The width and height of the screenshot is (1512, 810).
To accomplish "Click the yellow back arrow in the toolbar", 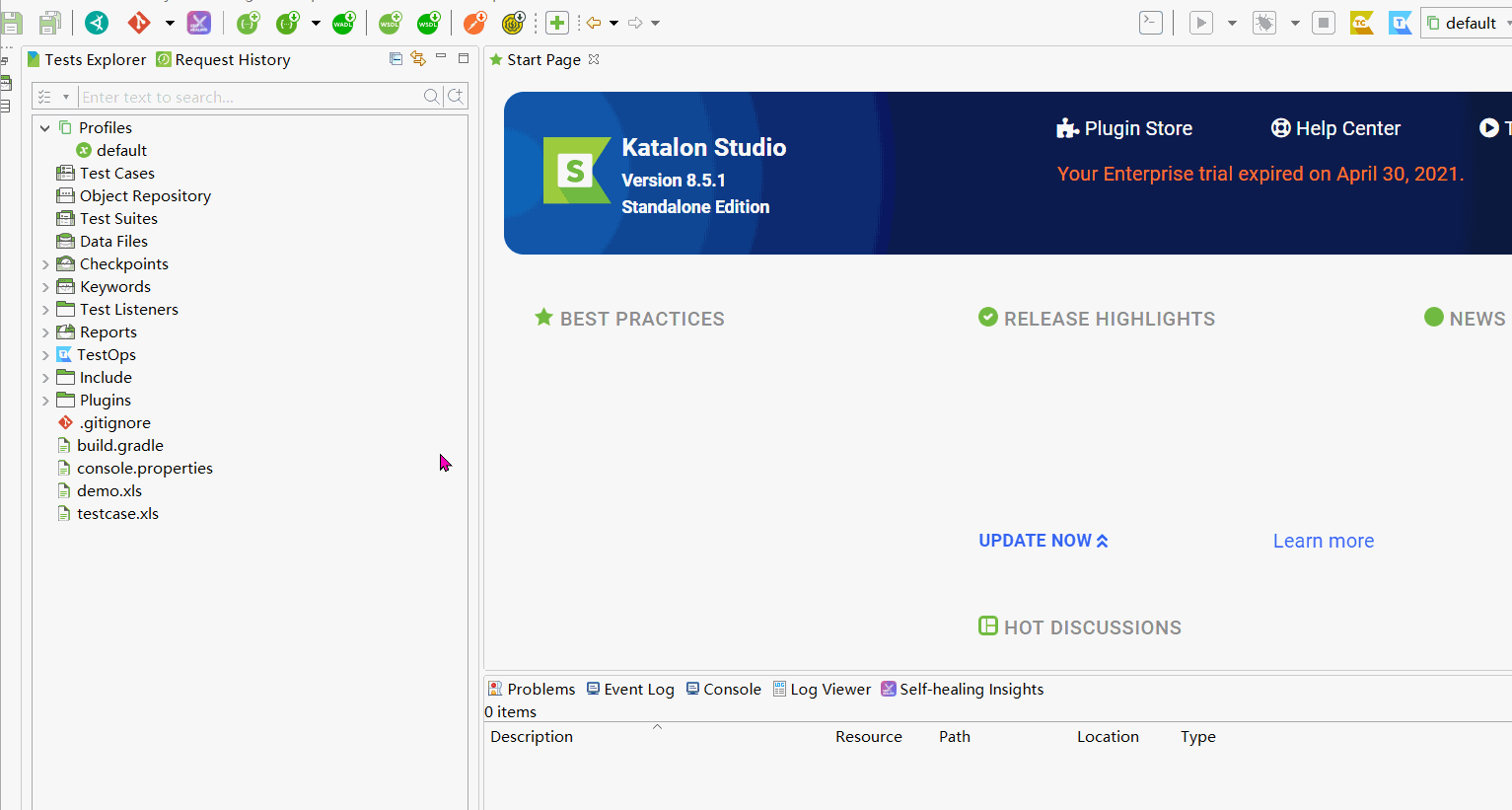I will [594, 23].
